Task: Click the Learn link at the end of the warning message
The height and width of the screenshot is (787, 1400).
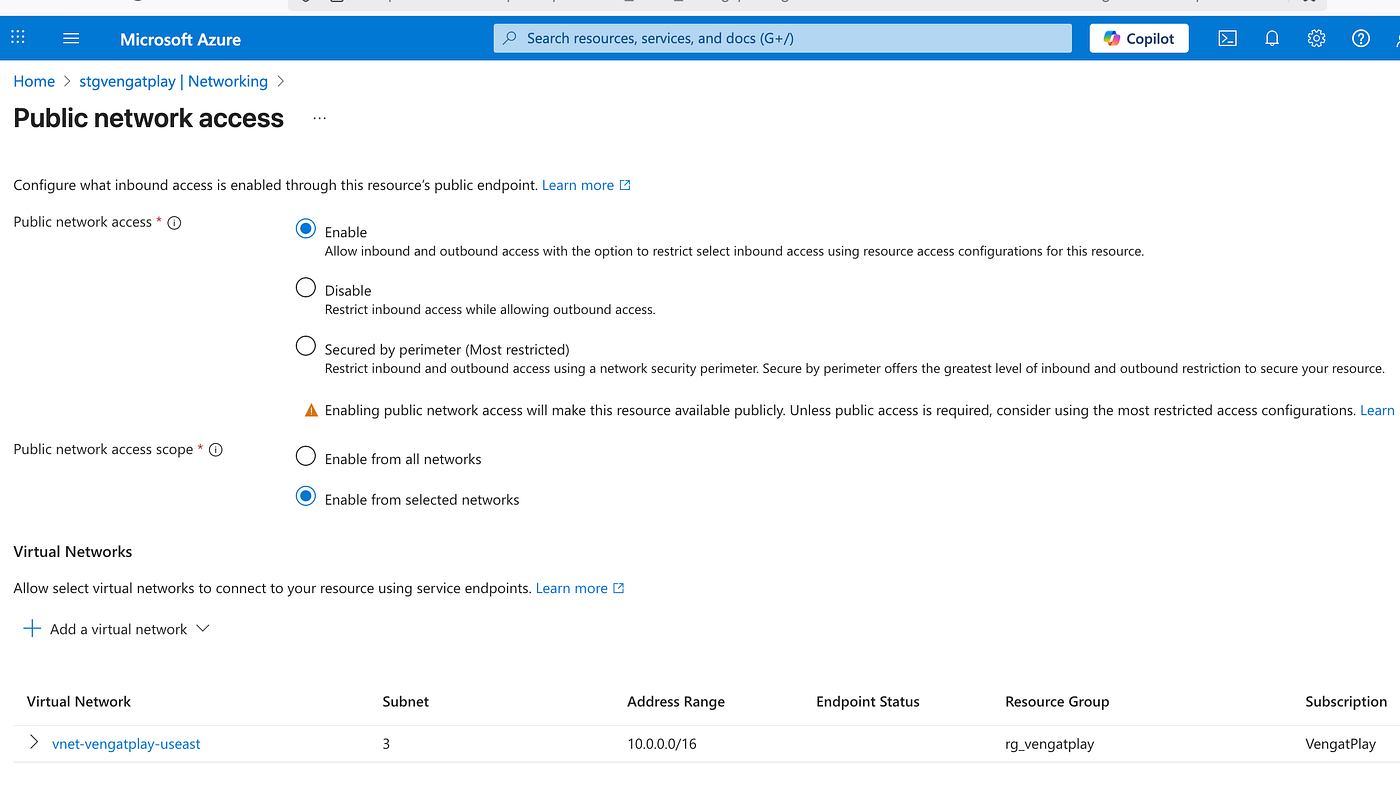Action: click(1377, 410)
